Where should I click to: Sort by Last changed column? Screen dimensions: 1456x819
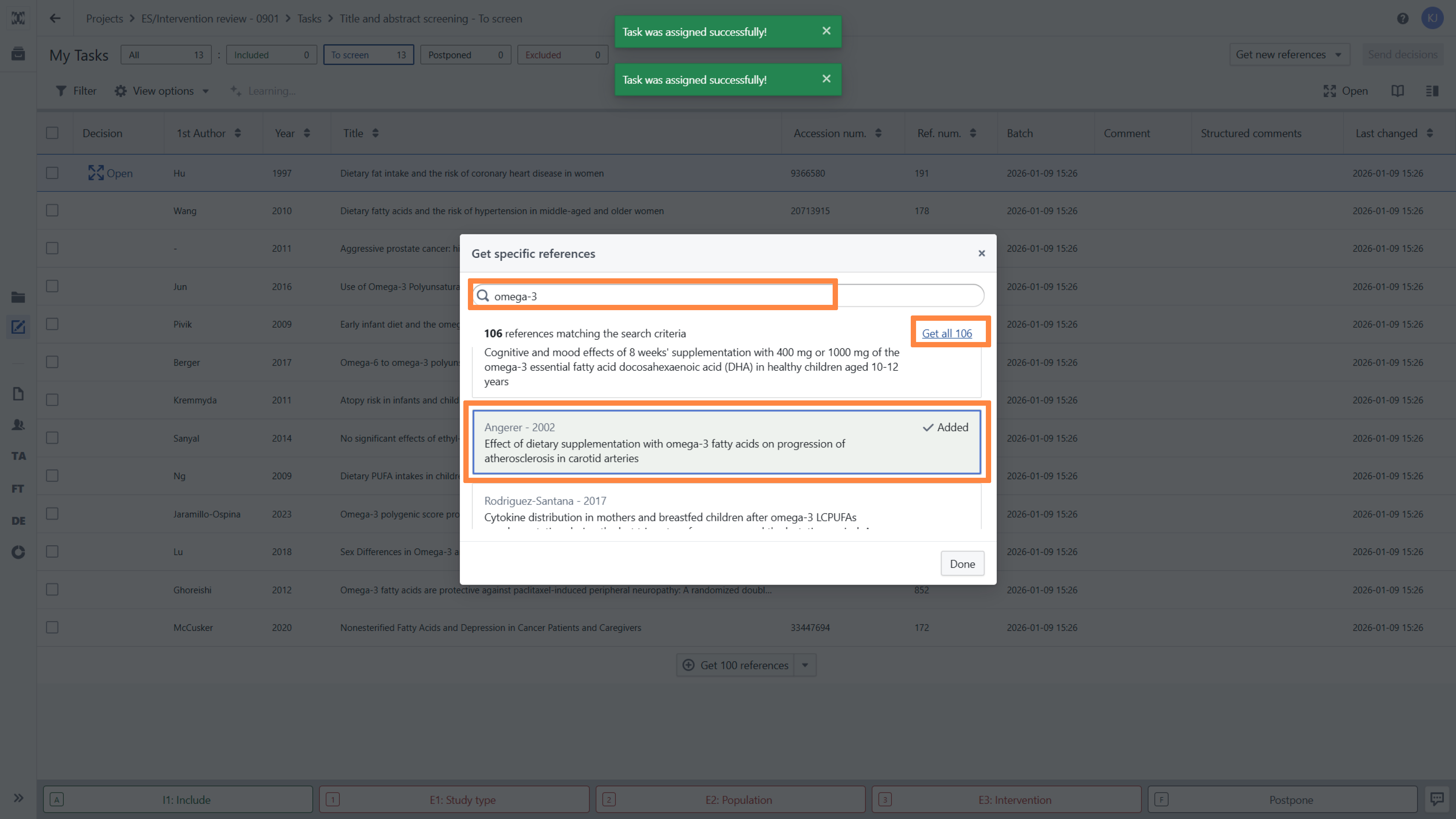click(1429, 133)
